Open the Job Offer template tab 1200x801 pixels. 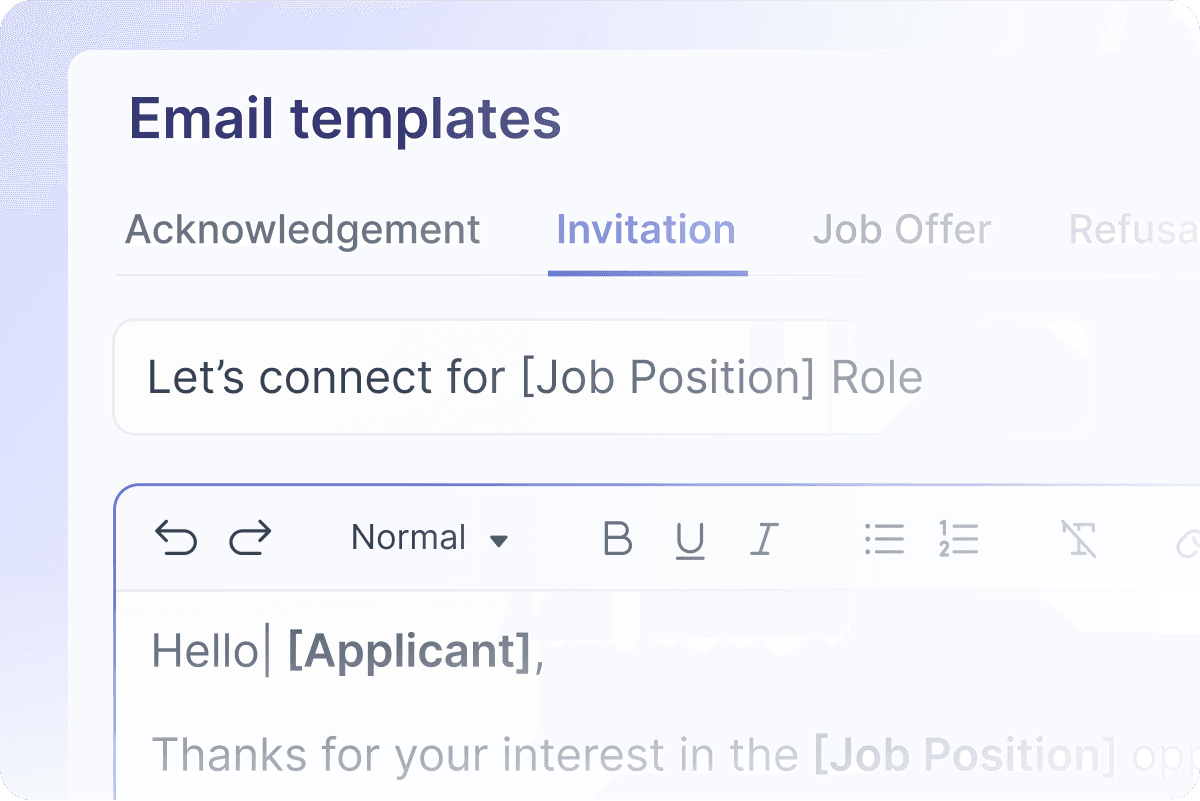pyautogui.click(x=901, y=230)
